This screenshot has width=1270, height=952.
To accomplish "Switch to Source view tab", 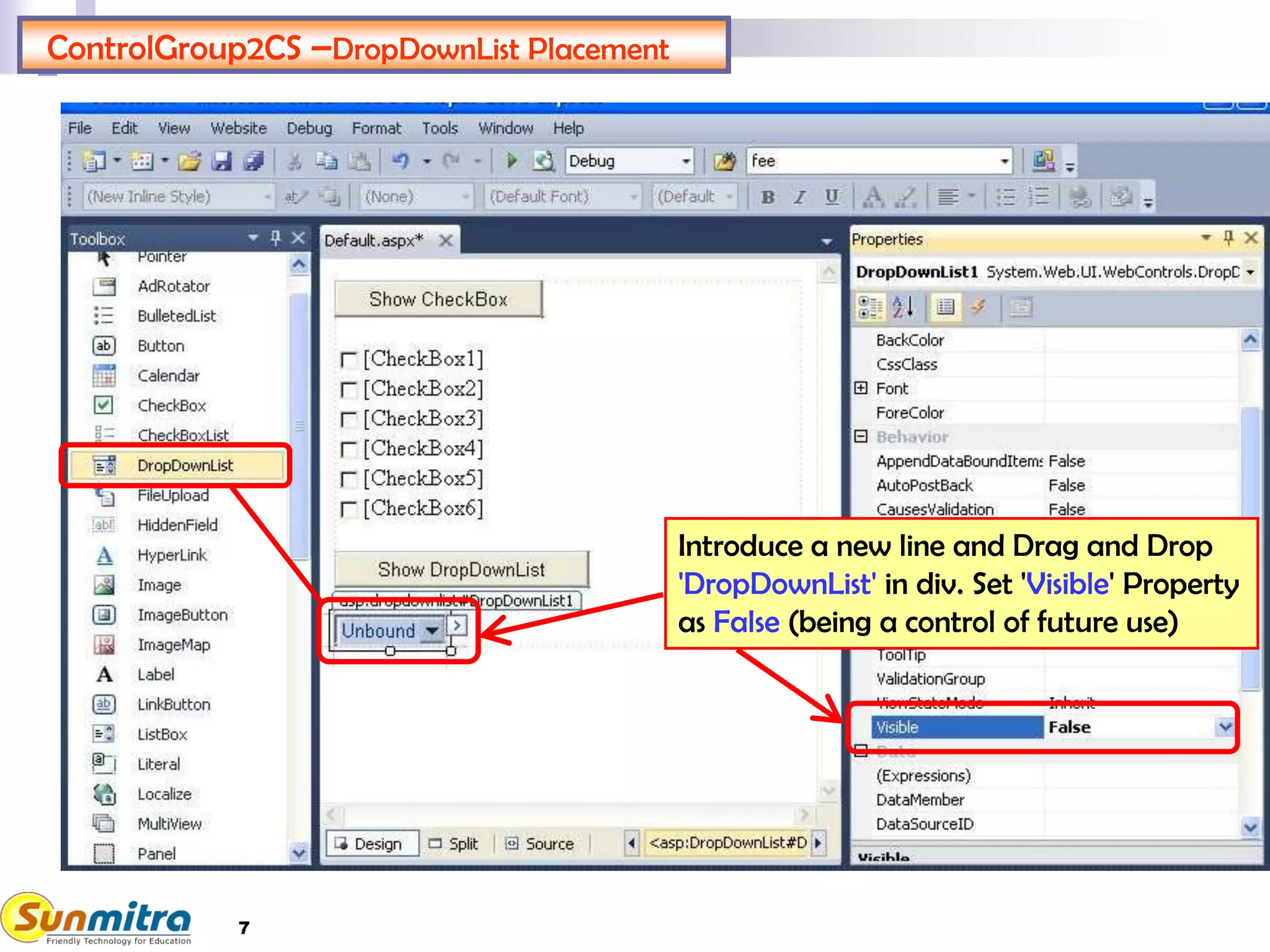I will [x=540, y=844].
